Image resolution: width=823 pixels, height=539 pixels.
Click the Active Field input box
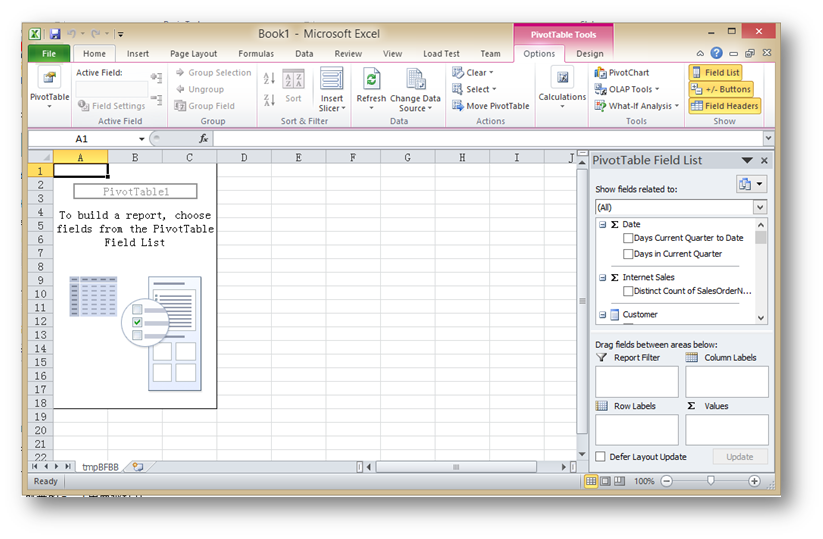pos(112,89)
